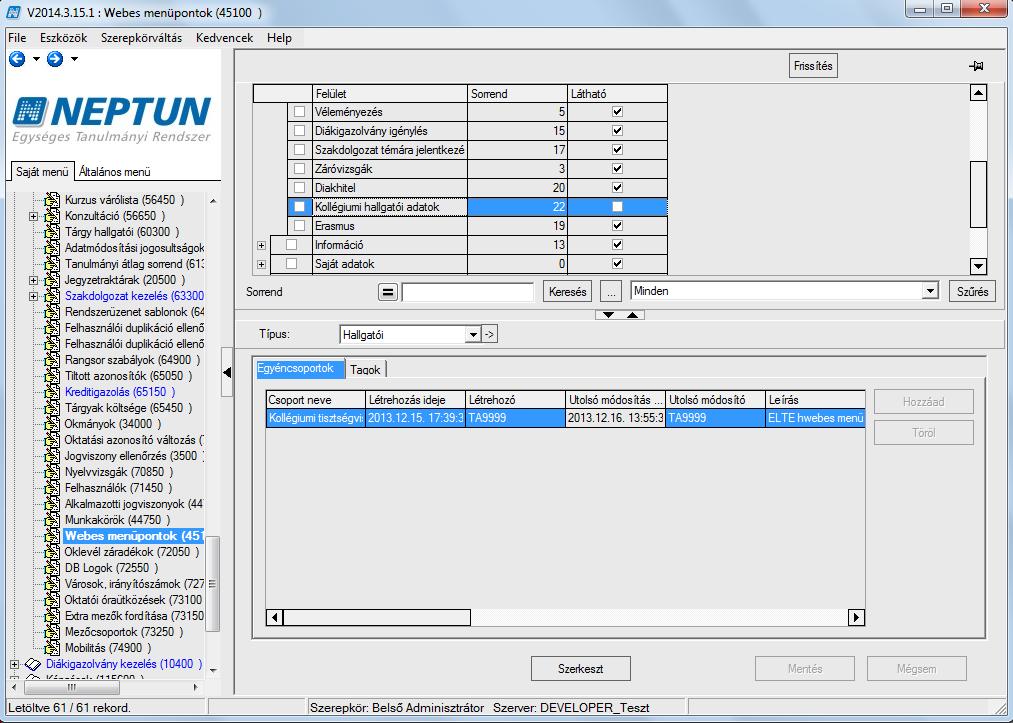Click the DB Logok tree icon
The width and height of the screenshot is (1013, 723).
point(52,568)
